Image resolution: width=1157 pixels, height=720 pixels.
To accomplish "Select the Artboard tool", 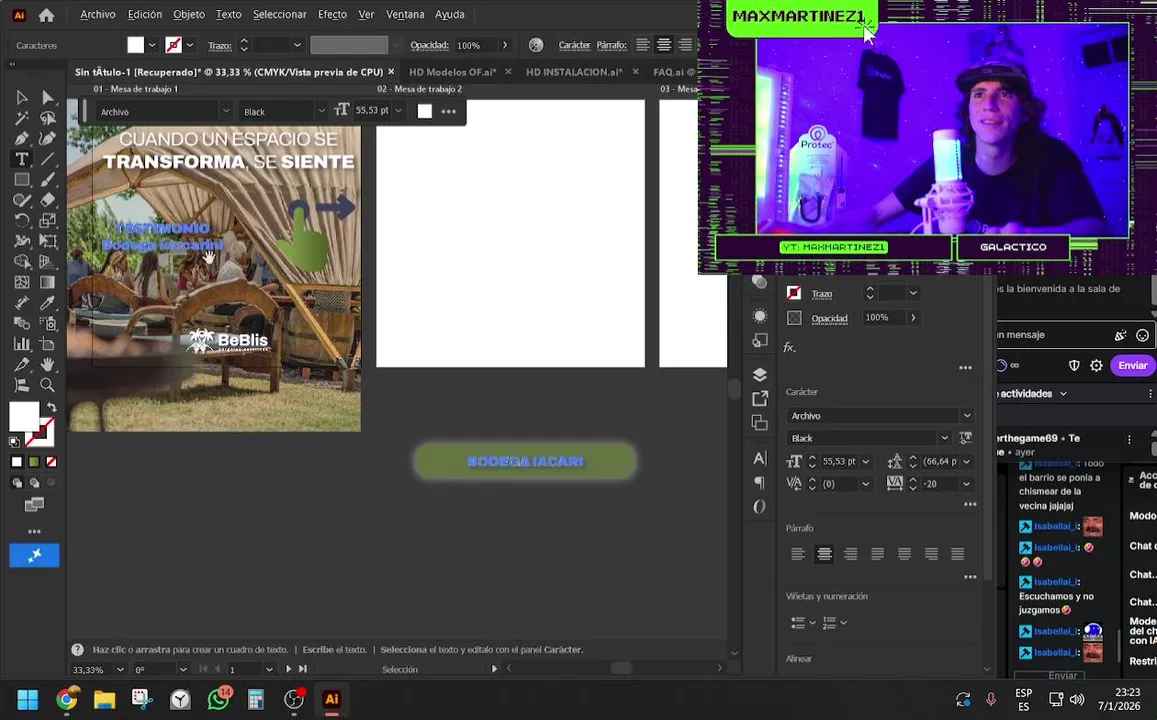I will coord(47,344).
